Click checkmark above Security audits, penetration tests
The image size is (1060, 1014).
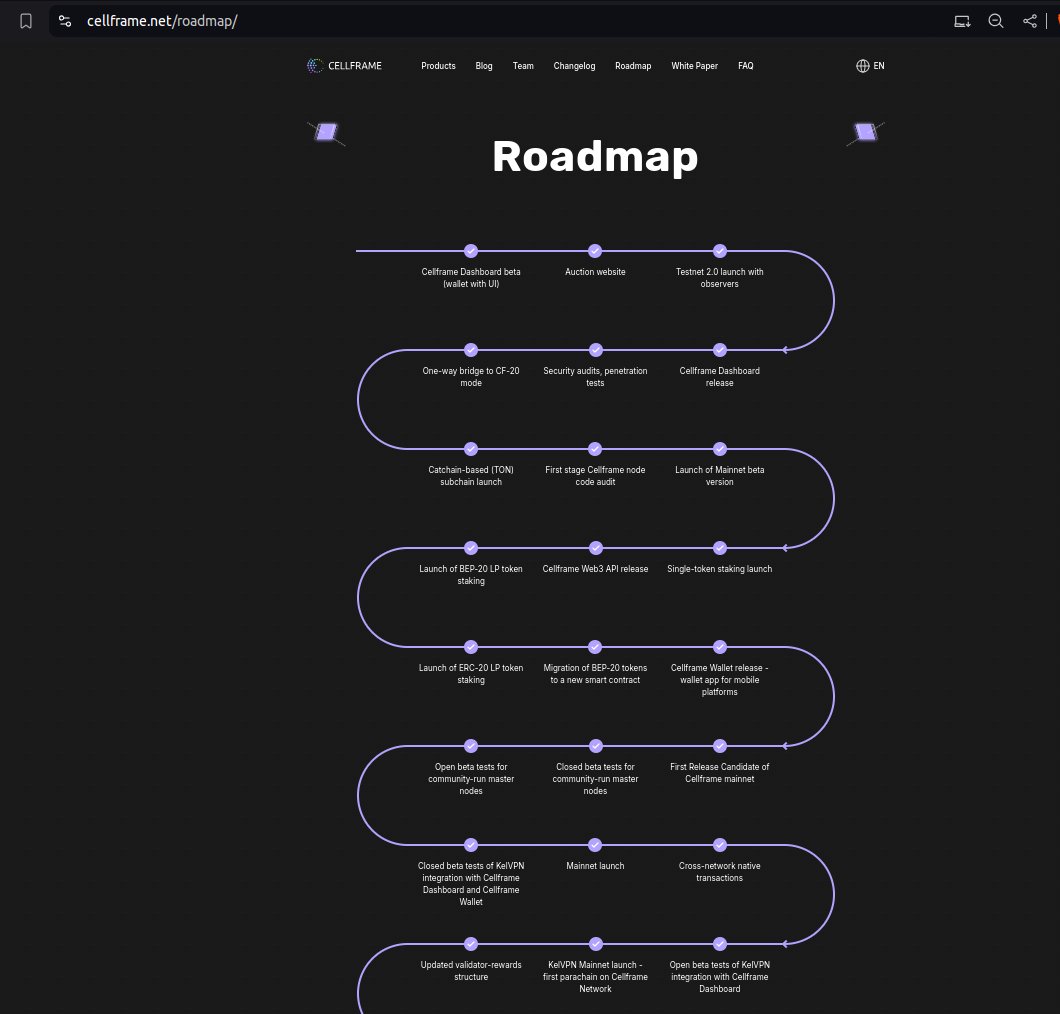coord(596,349)
